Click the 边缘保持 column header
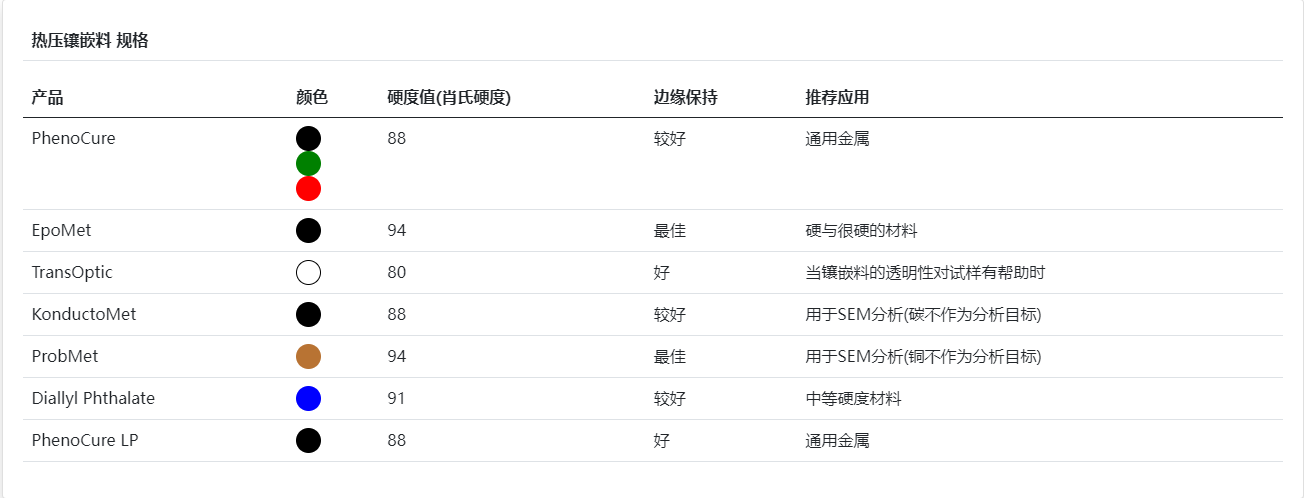 [x=685, y=97]
